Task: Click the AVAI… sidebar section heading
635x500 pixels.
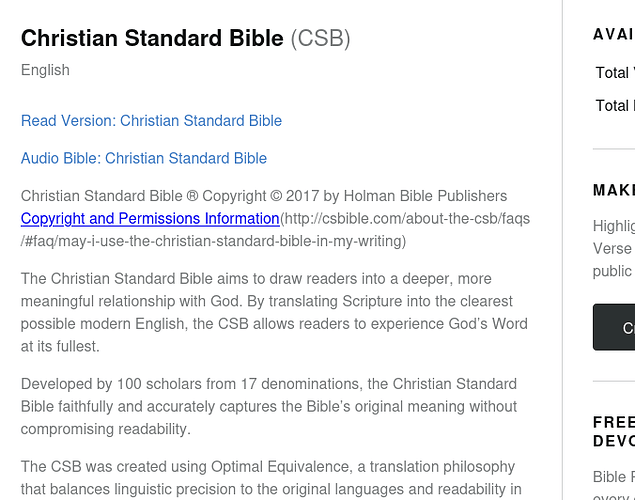Action: (x=614, y=34)
